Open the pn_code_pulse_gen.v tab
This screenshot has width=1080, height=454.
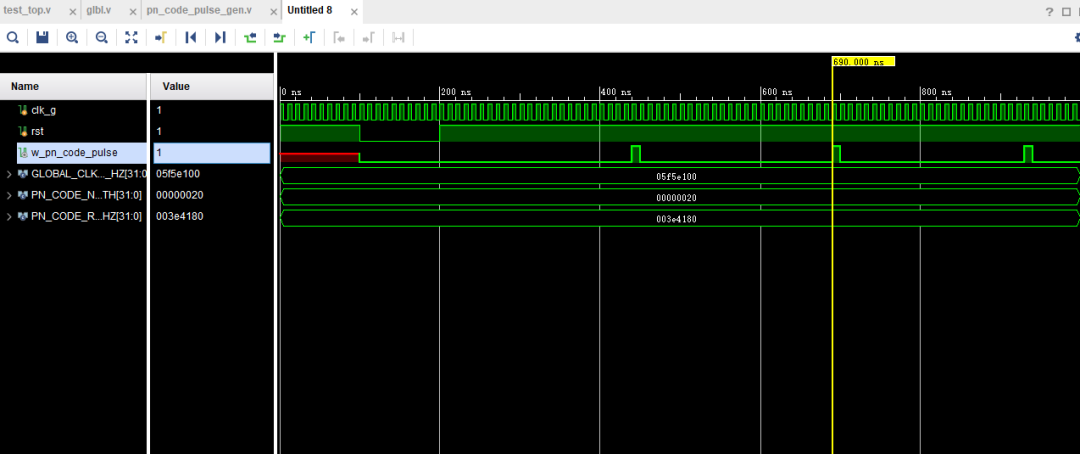199,10
